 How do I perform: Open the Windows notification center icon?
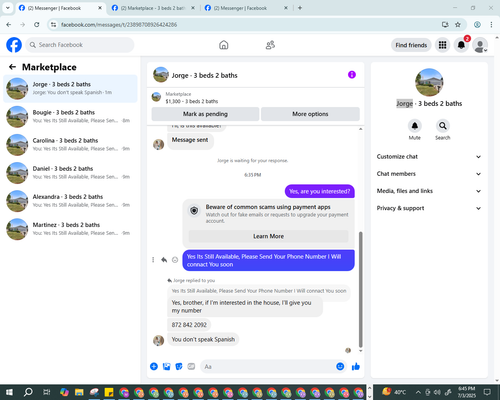(487, 392)
